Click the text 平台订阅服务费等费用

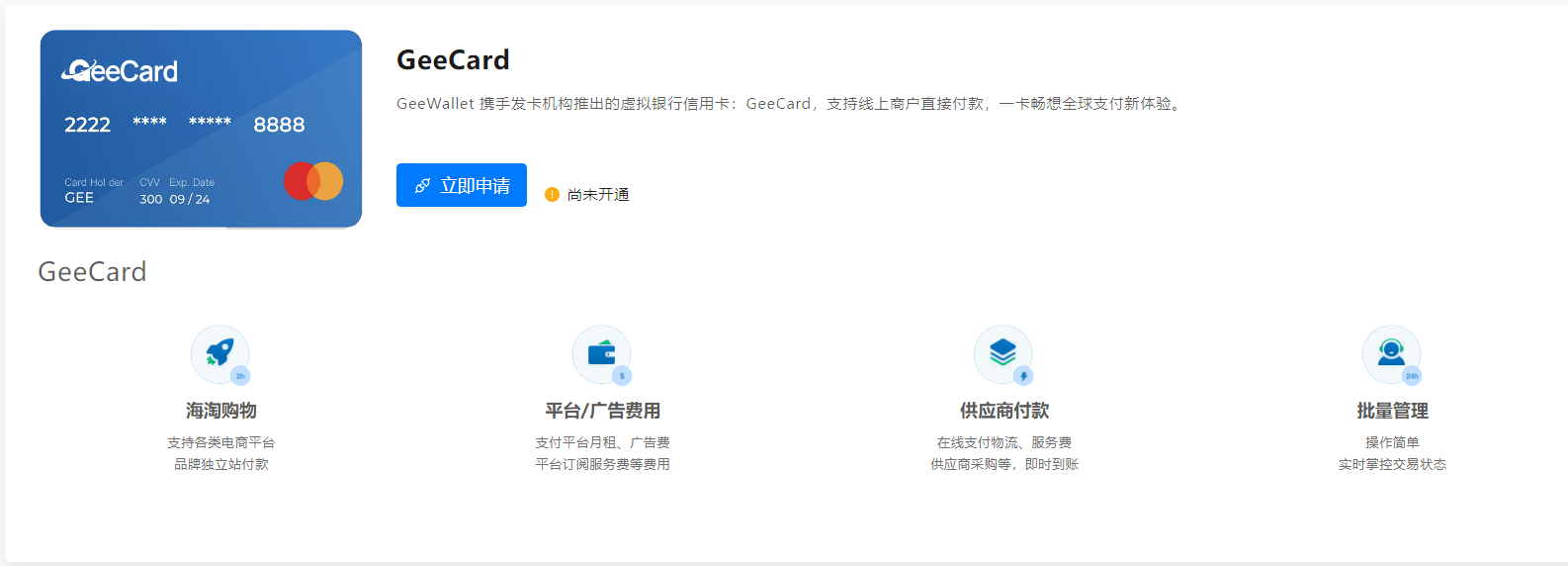coord(603,464)
